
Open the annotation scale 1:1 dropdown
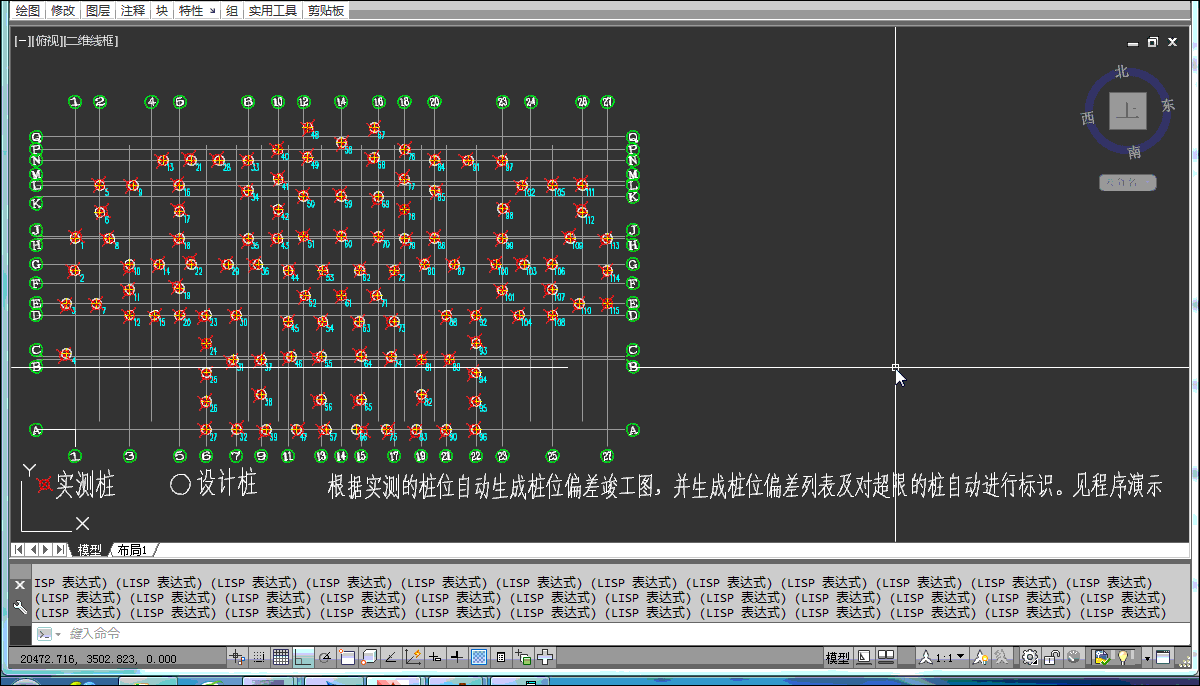(945, 657)
